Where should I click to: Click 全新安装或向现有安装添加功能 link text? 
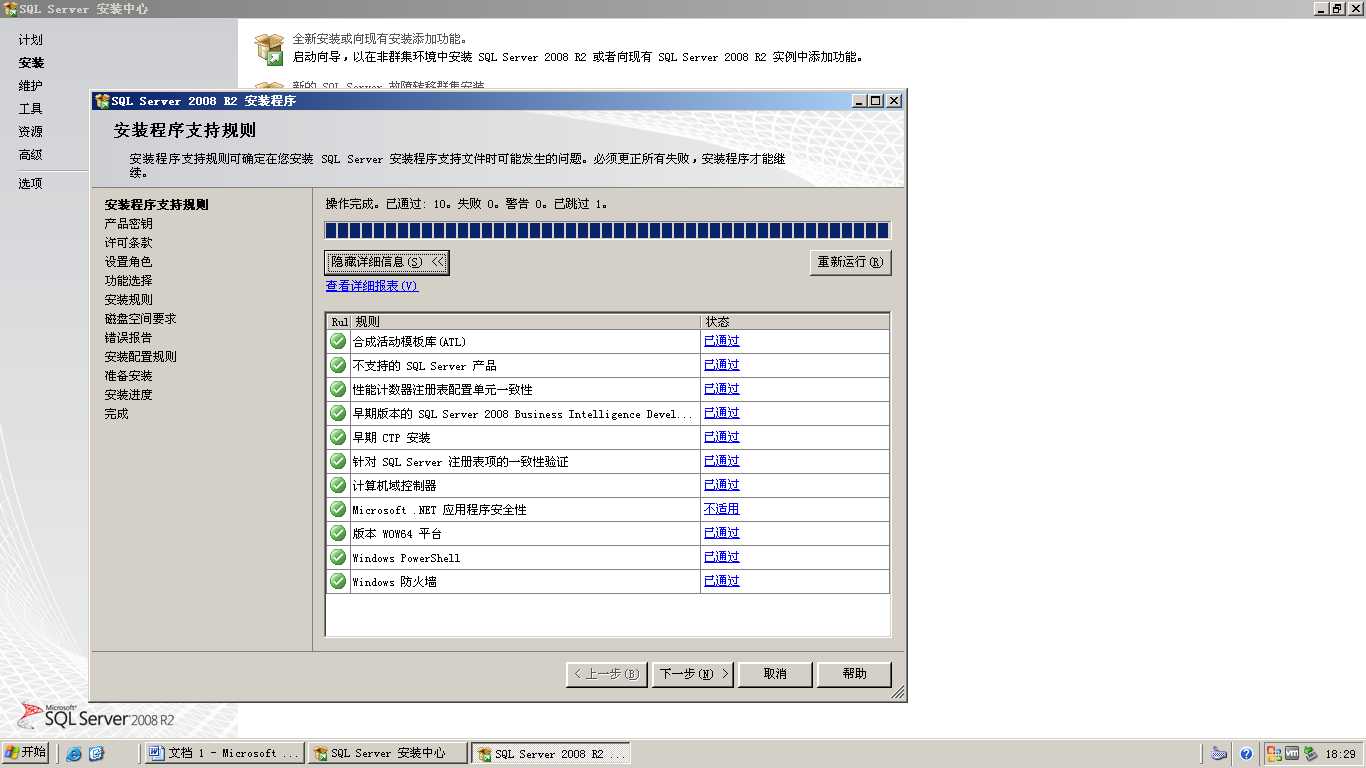(x=379, y=39)
